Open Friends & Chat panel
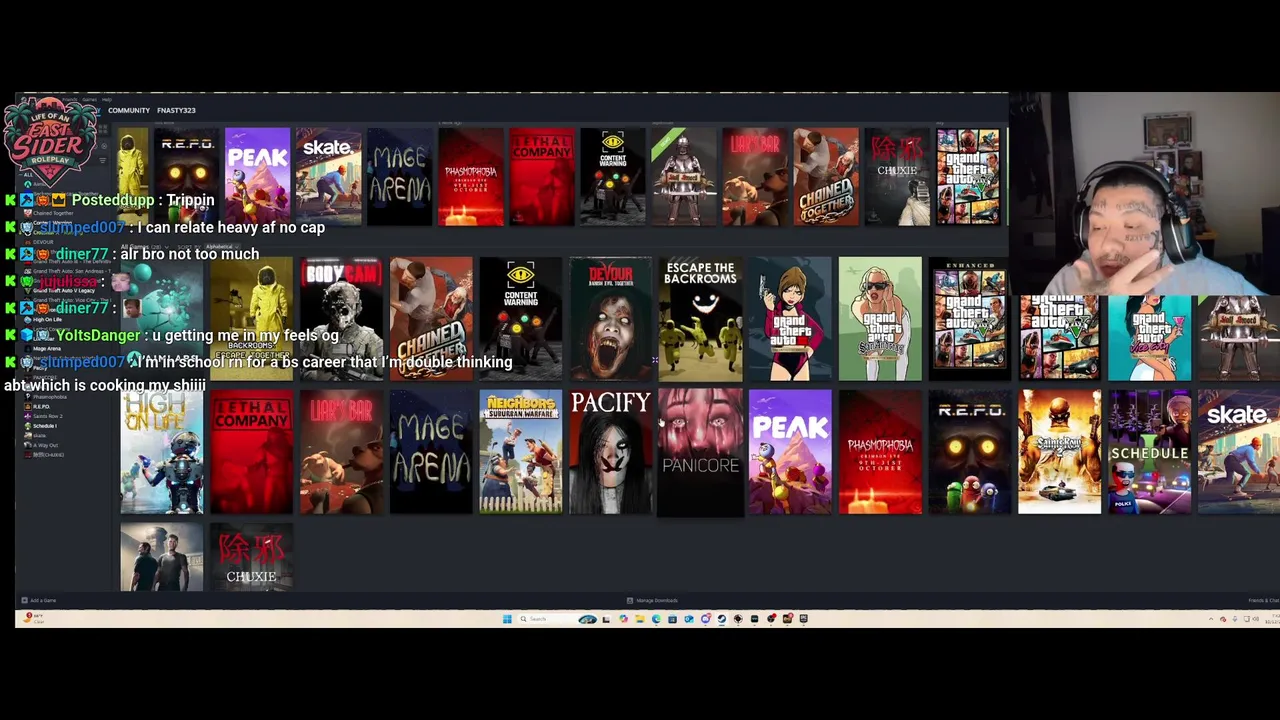1280x720 pixels. [x=1263, y=600]
